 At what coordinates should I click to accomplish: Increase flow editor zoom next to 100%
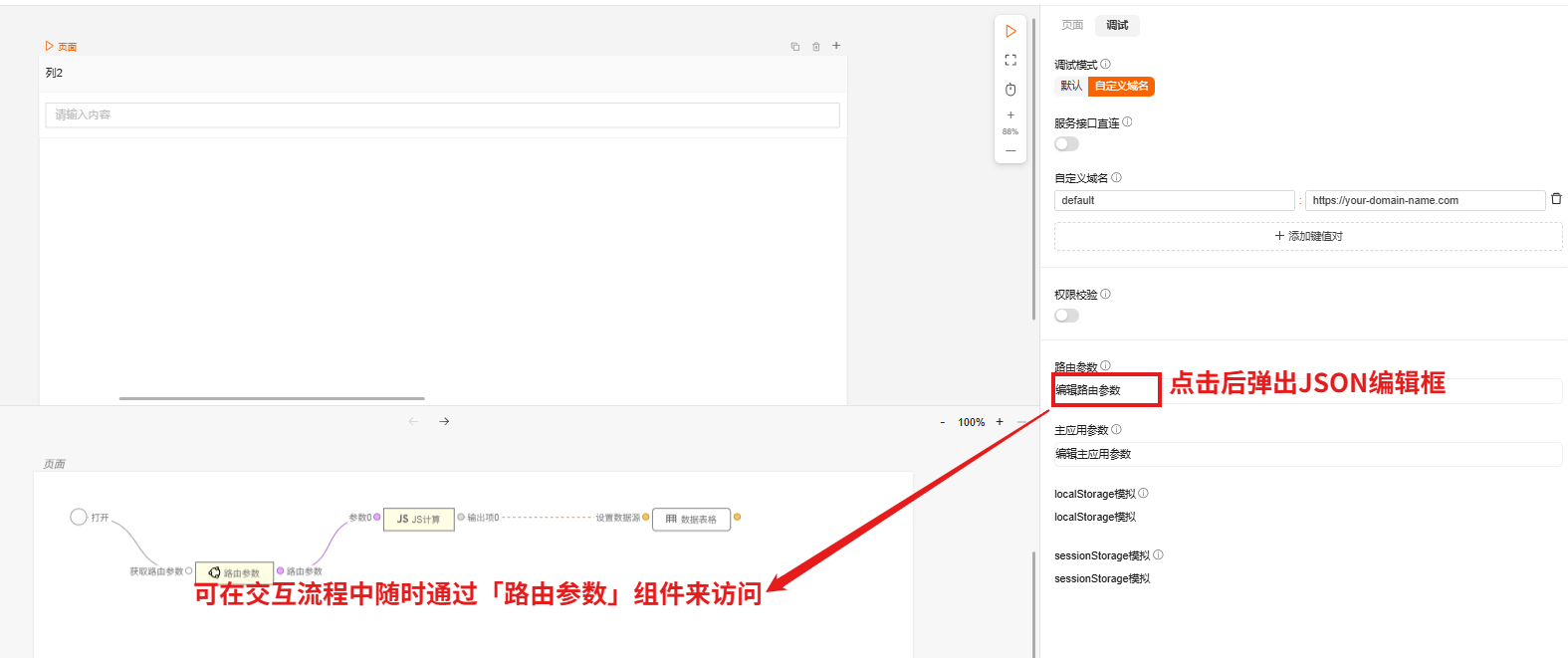click(x=1000, y=422)
